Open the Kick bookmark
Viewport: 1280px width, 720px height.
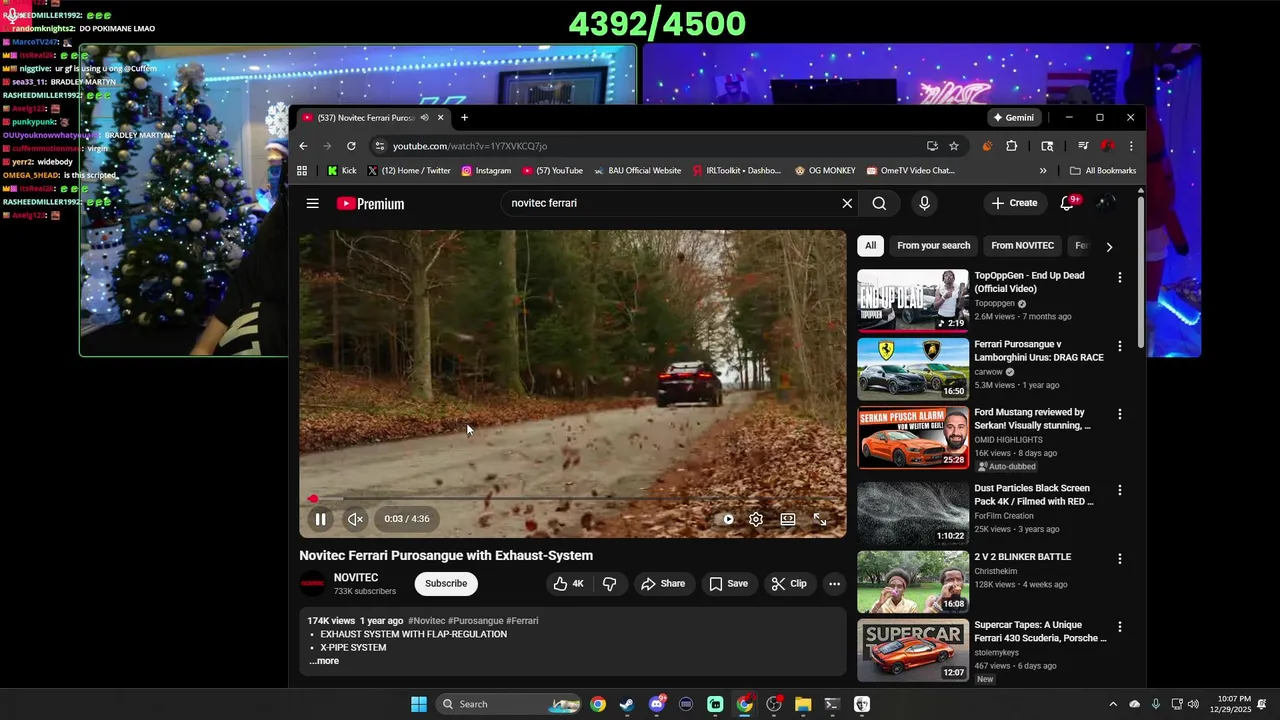pos(342,171)
